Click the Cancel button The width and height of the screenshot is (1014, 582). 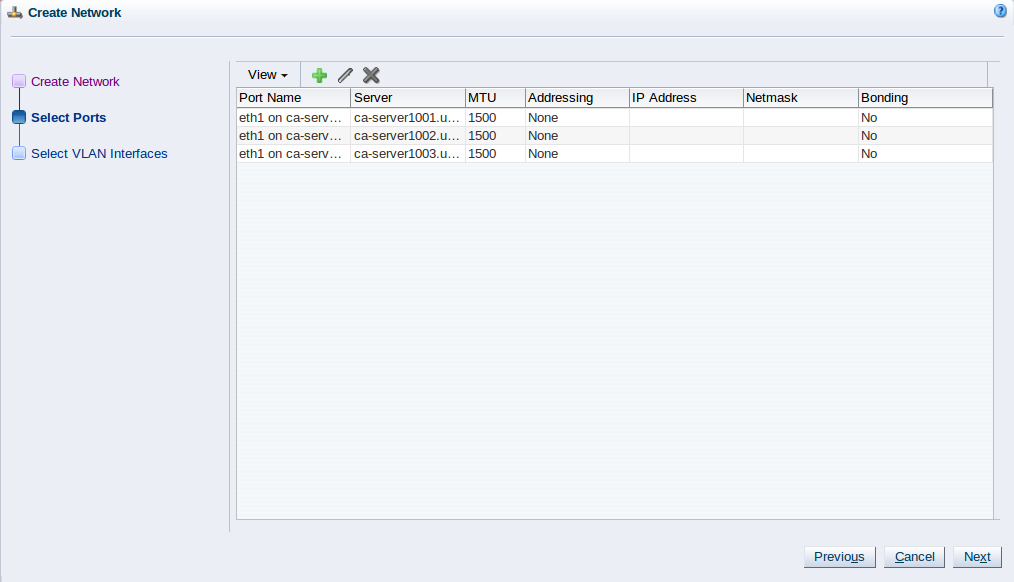click(914, 557)
